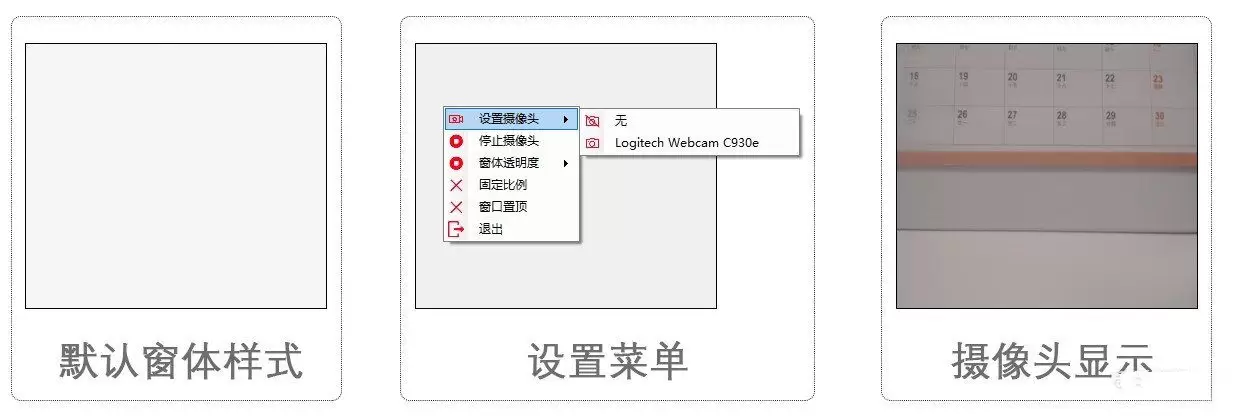Click the round icon beside 窗体透明度
The height and width of the screenshot is (416, 1234).
point(456,163)
